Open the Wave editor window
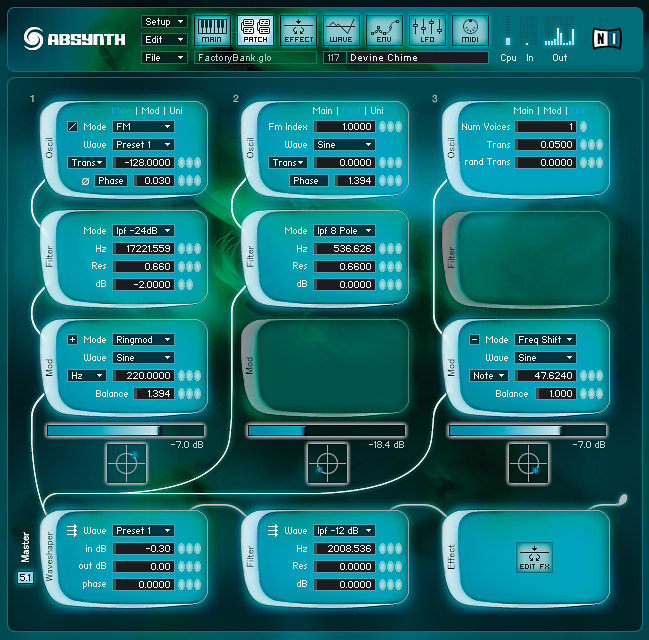 (341, 30)
